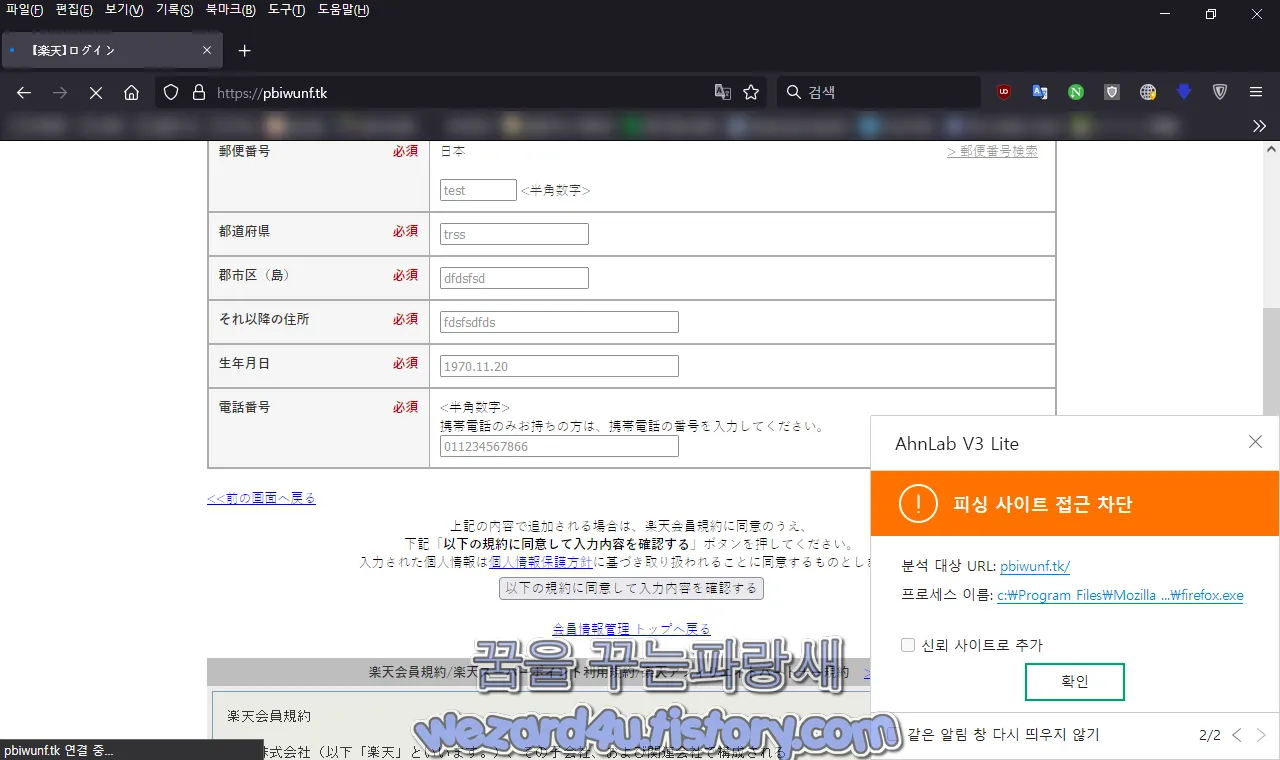The width and height of the screenshot is (1280, 760).
Task: Go back using the browser back arrow
Action: (24, 92)
